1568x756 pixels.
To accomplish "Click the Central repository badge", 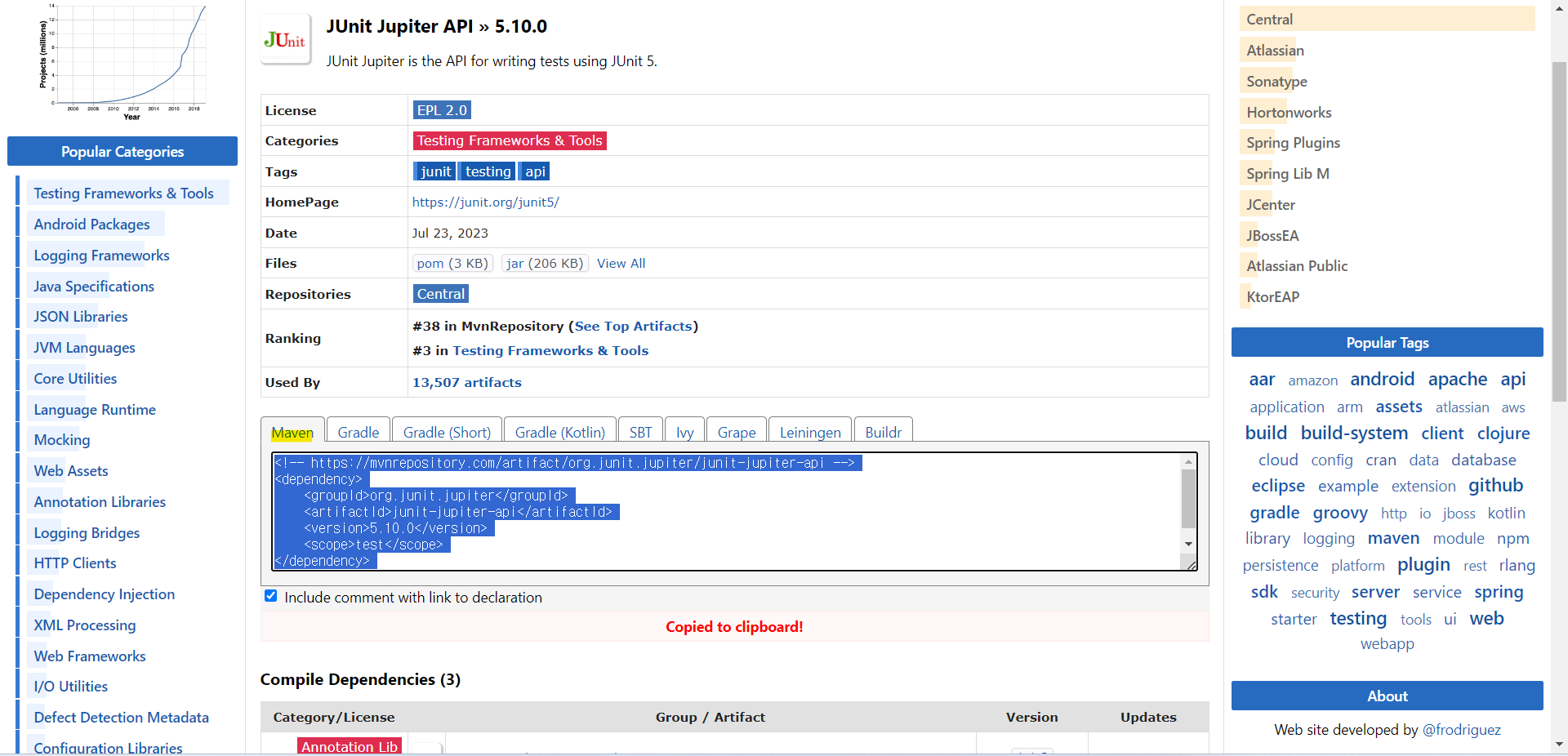I will 441,294.
